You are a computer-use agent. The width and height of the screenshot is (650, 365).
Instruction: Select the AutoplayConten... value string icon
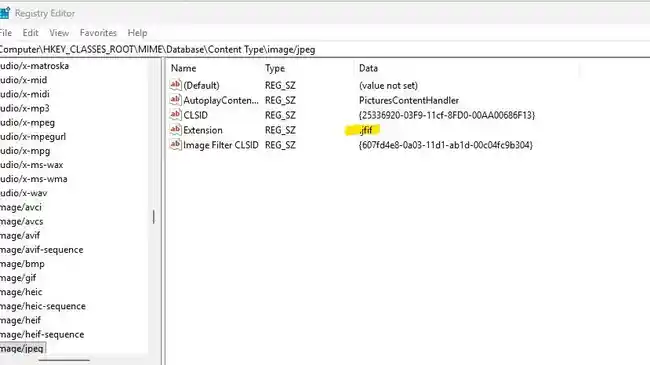pyautogui.click(x=175, y=100)
